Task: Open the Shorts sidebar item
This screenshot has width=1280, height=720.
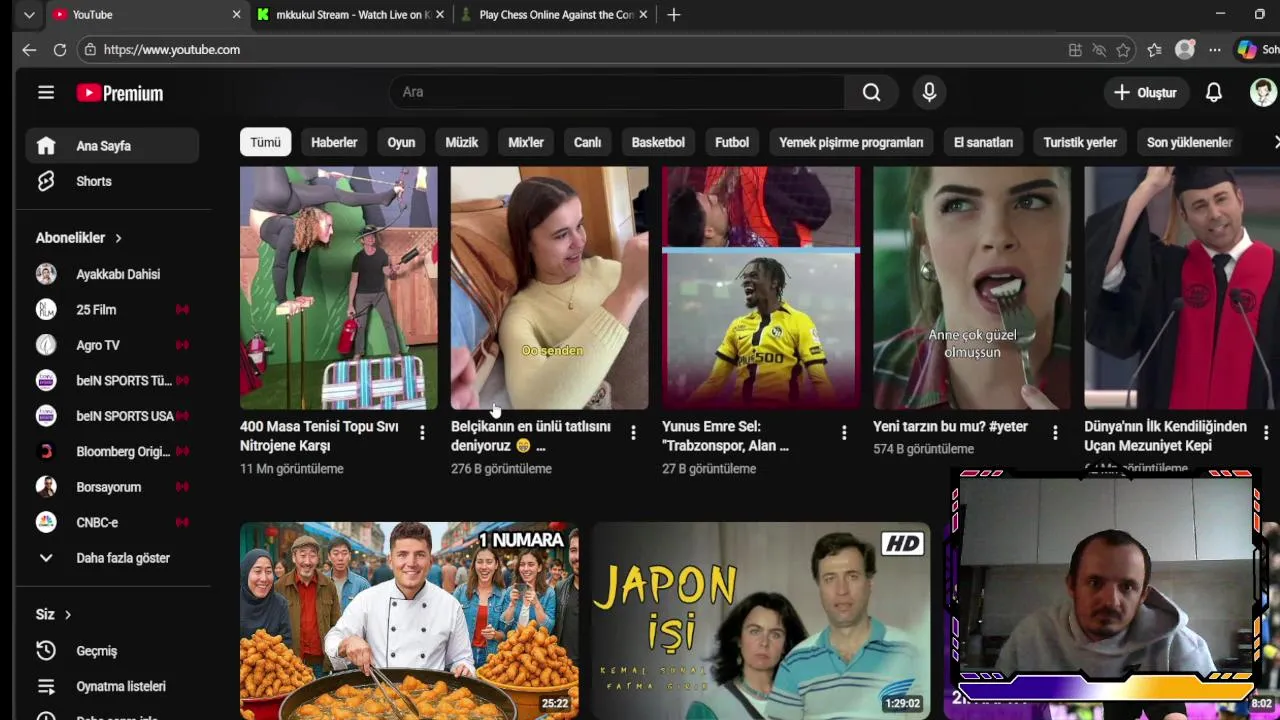Action: pyautogui.click(x=112, y=181)
